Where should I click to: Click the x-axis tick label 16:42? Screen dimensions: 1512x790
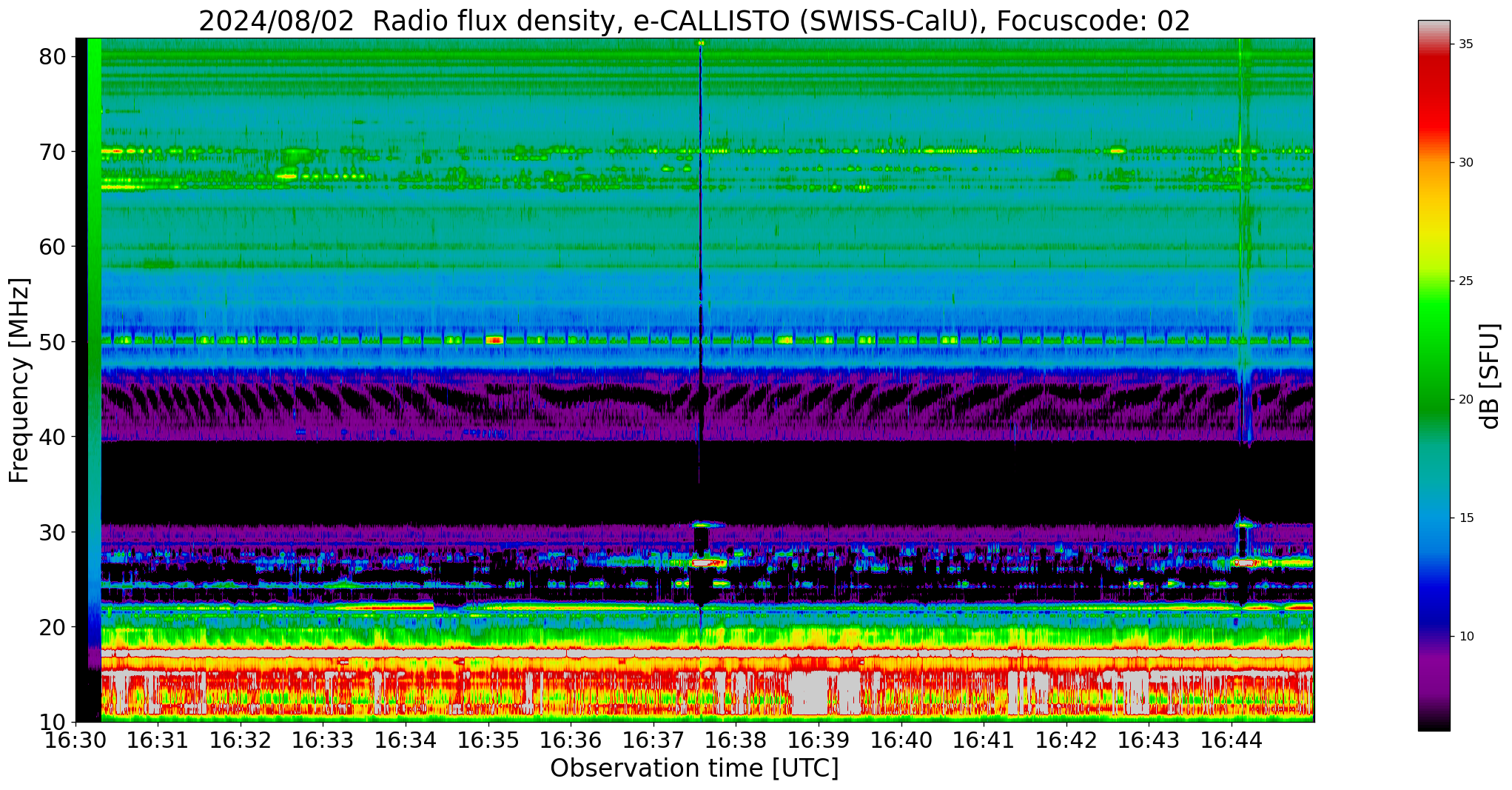point(1066,740)
